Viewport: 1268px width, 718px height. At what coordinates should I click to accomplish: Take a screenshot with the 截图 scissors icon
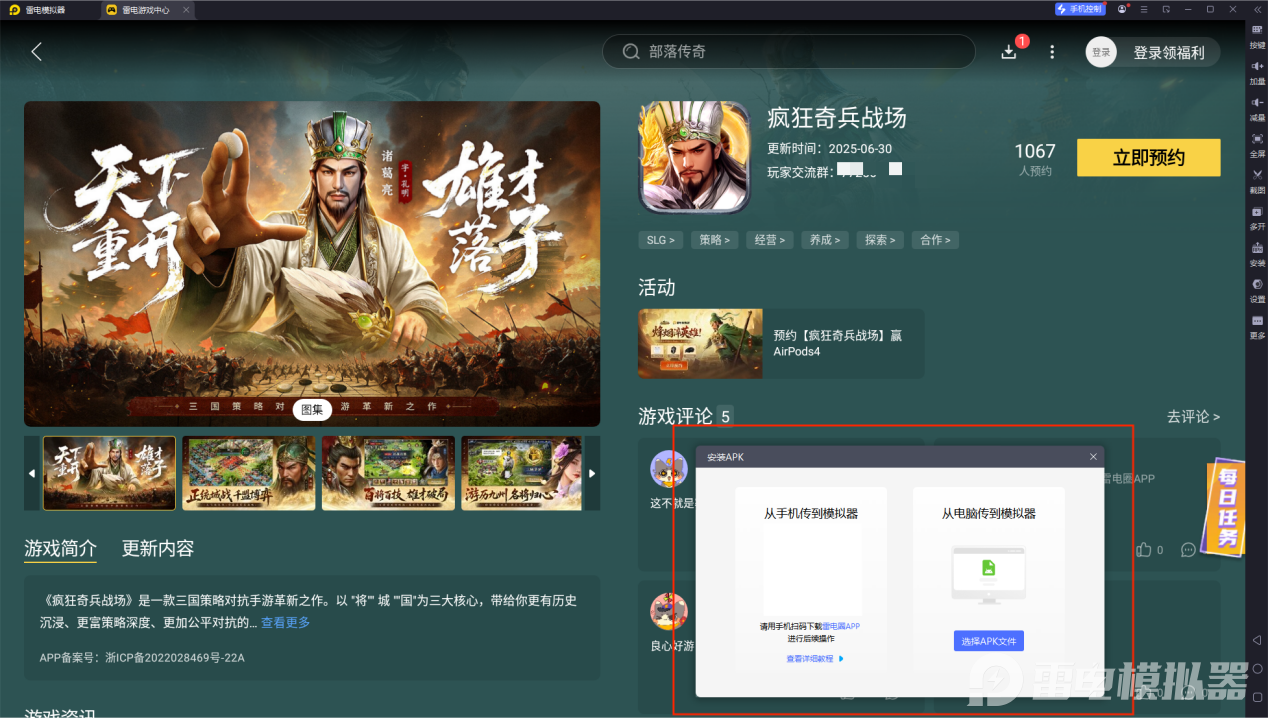(1257, 180)
